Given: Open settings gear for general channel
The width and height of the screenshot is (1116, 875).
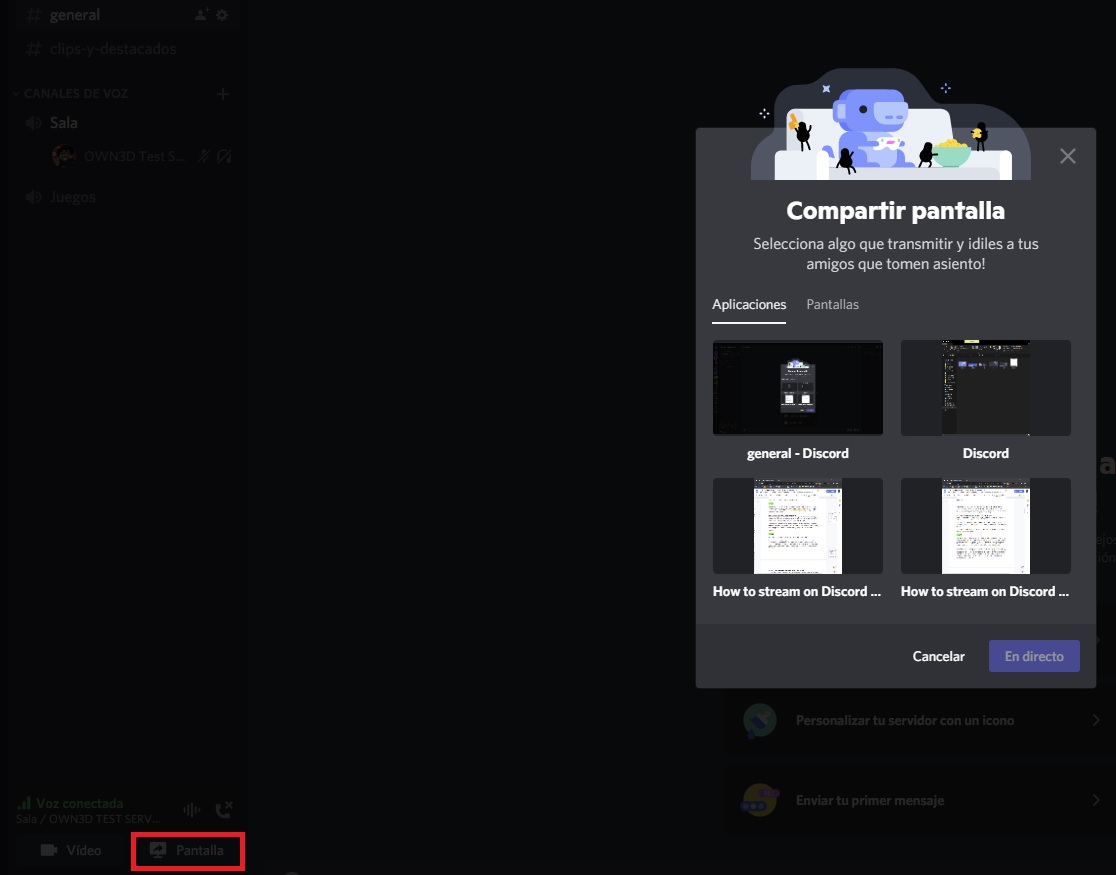Looking at the screenshot, I should [222, 15].
